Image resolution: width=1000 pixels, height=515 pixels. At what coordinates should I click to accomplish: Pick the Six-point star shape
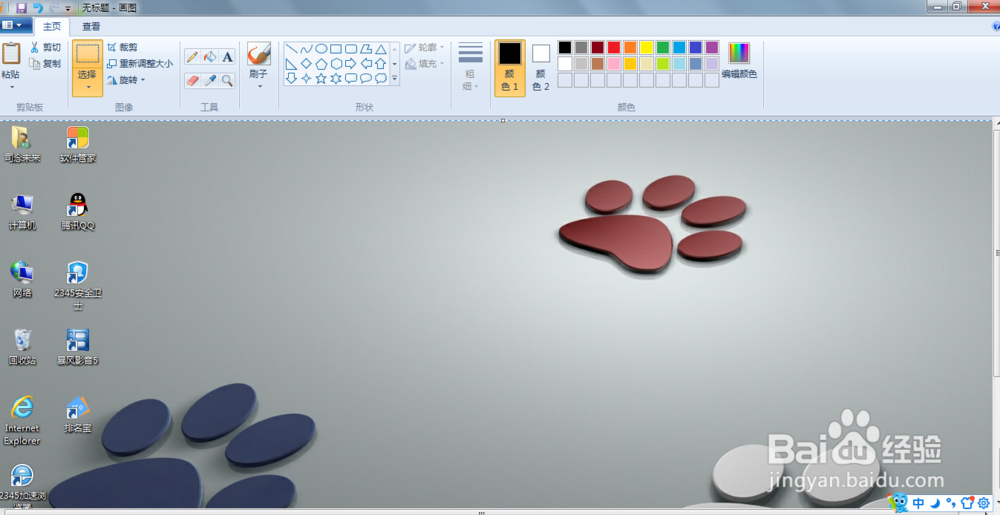tap(336, 78)
